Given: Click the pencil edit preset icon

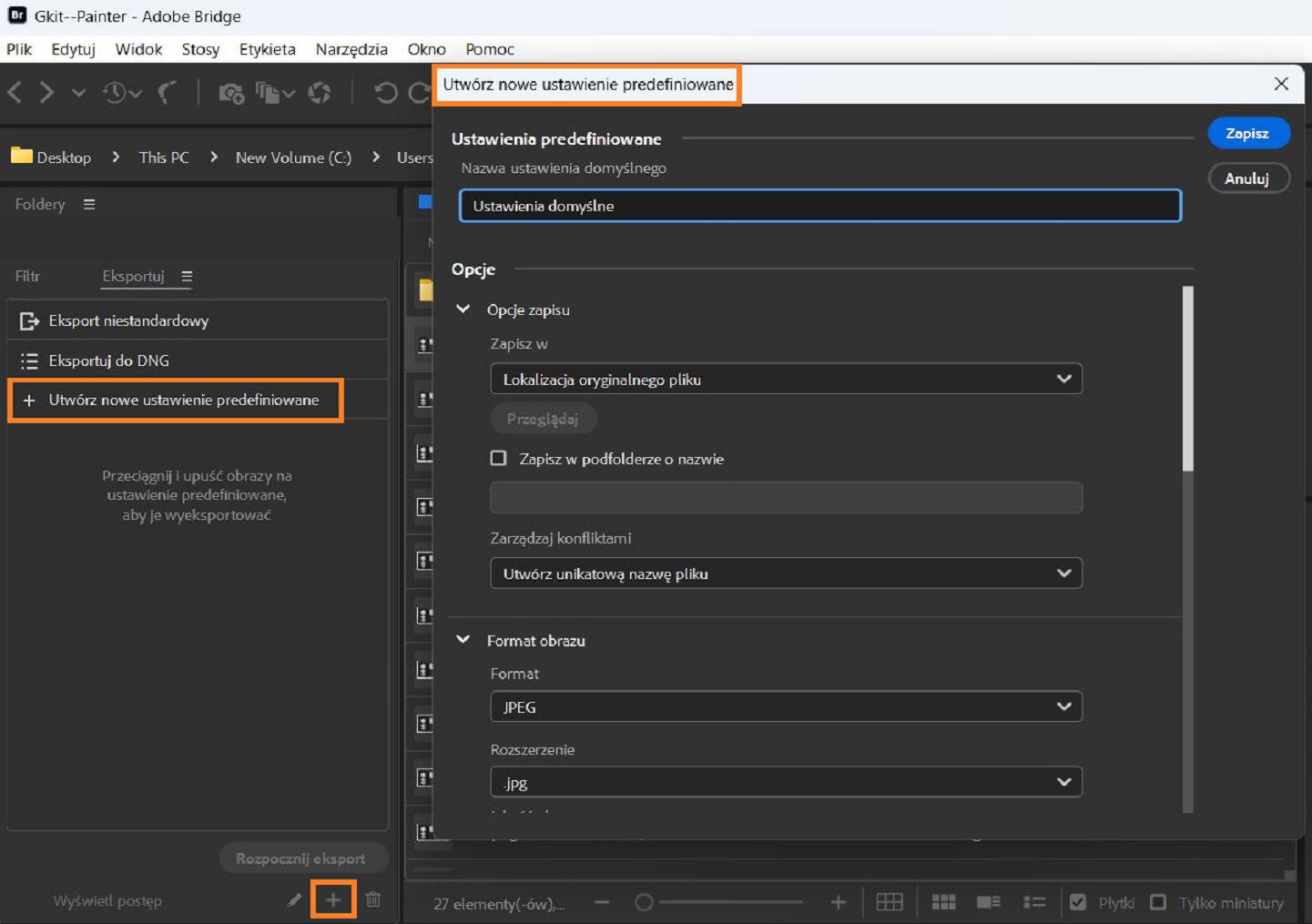Looking at the screenshot, I should [x=294, y=899].
